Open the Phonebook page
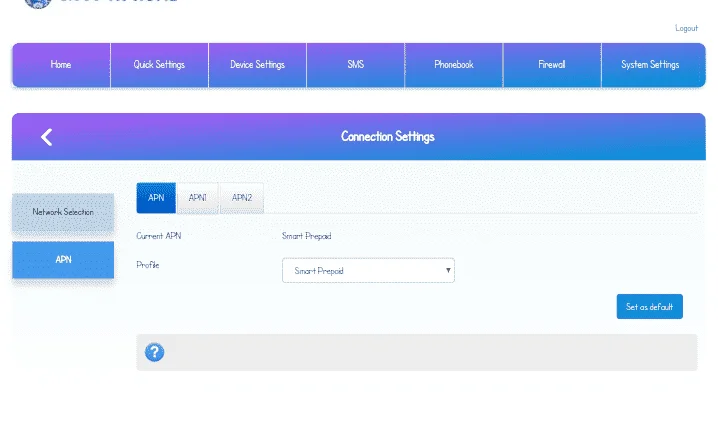Image resolution: width=718 pixels, height=442 pixels. pos(454,65)
